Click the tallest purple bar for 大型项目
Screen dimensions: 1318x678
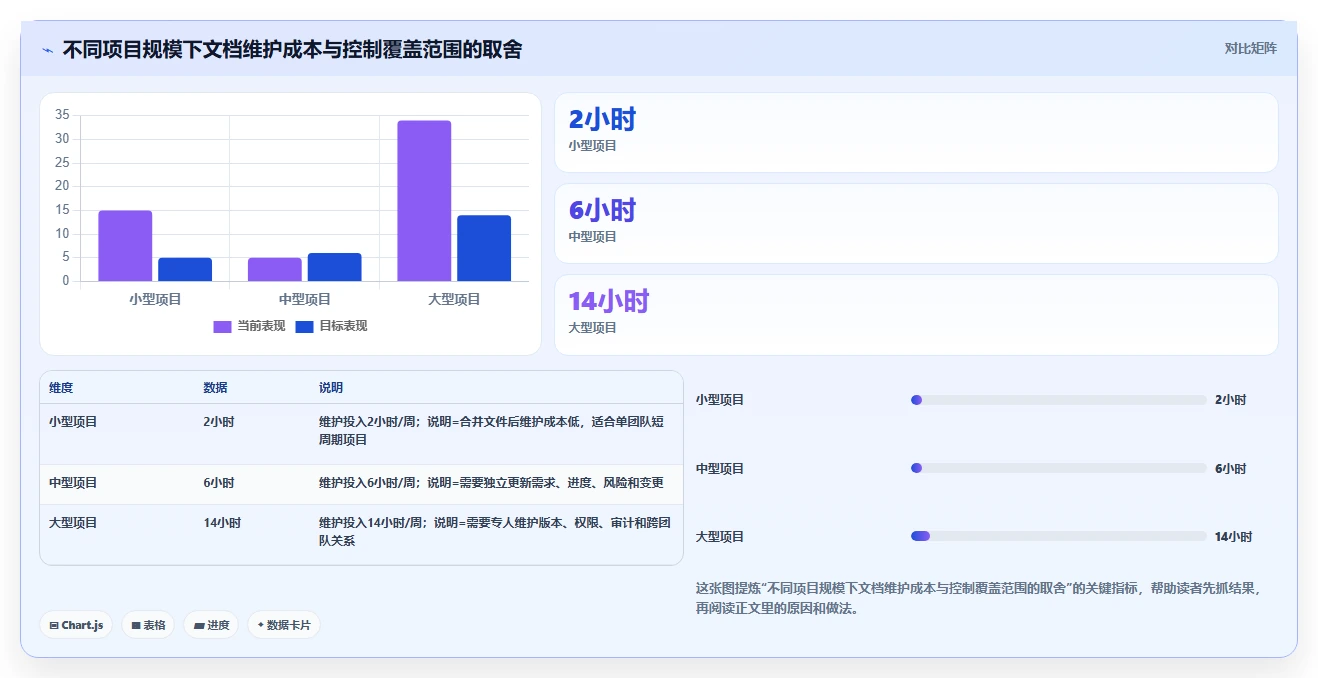click(424, 201)
